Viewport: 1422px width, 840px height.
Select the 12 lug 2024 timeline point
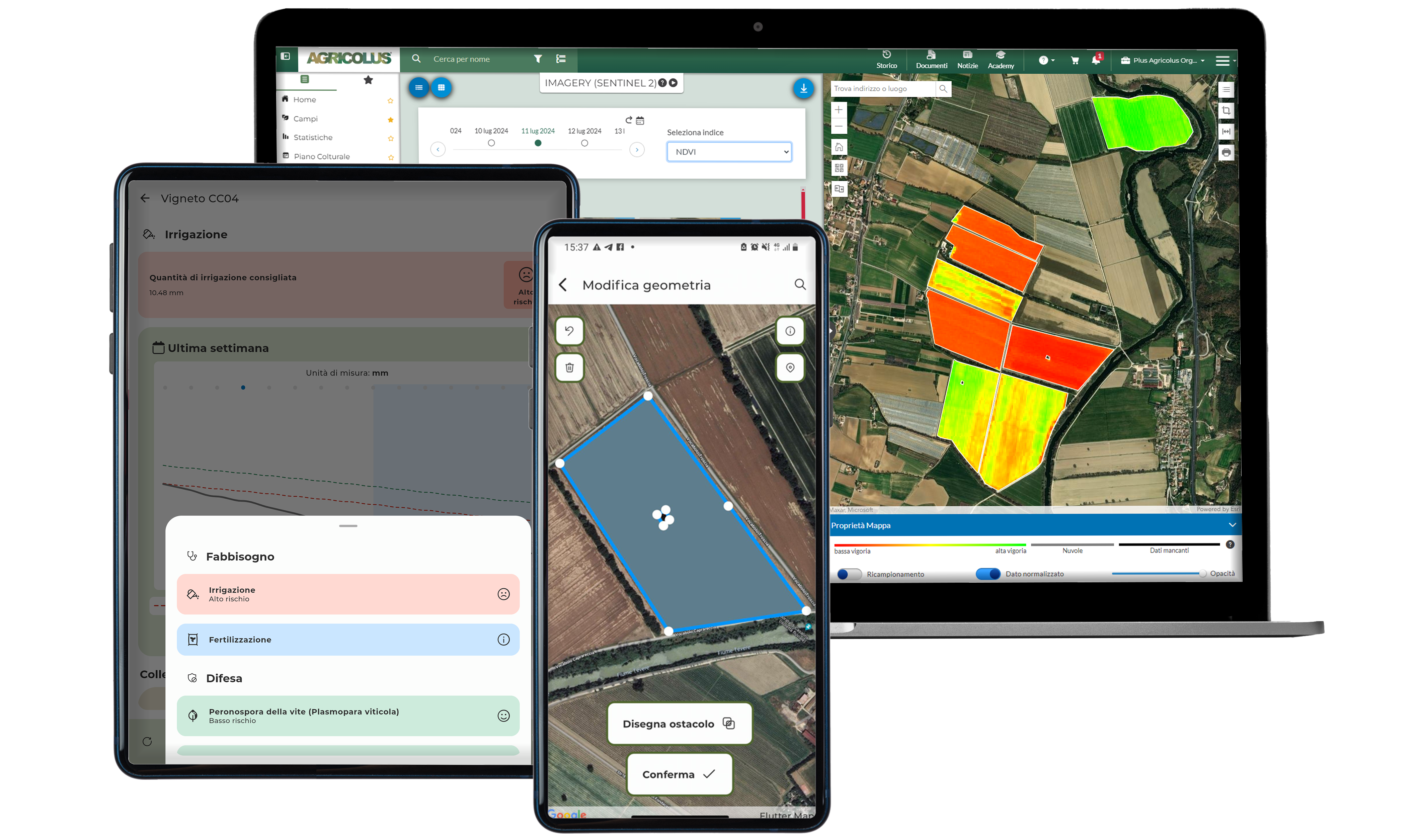pos(585,143)
